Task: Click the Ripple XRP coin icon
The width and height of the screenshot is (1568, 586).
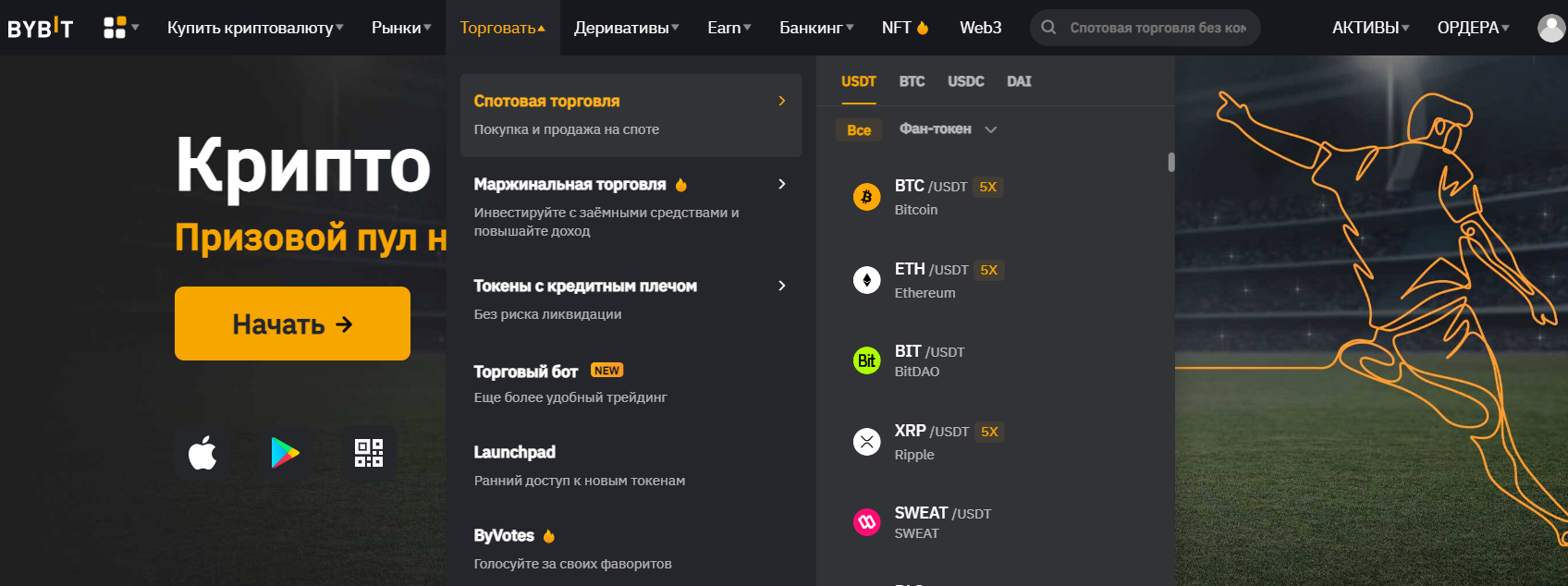Action: click(866, 442)
